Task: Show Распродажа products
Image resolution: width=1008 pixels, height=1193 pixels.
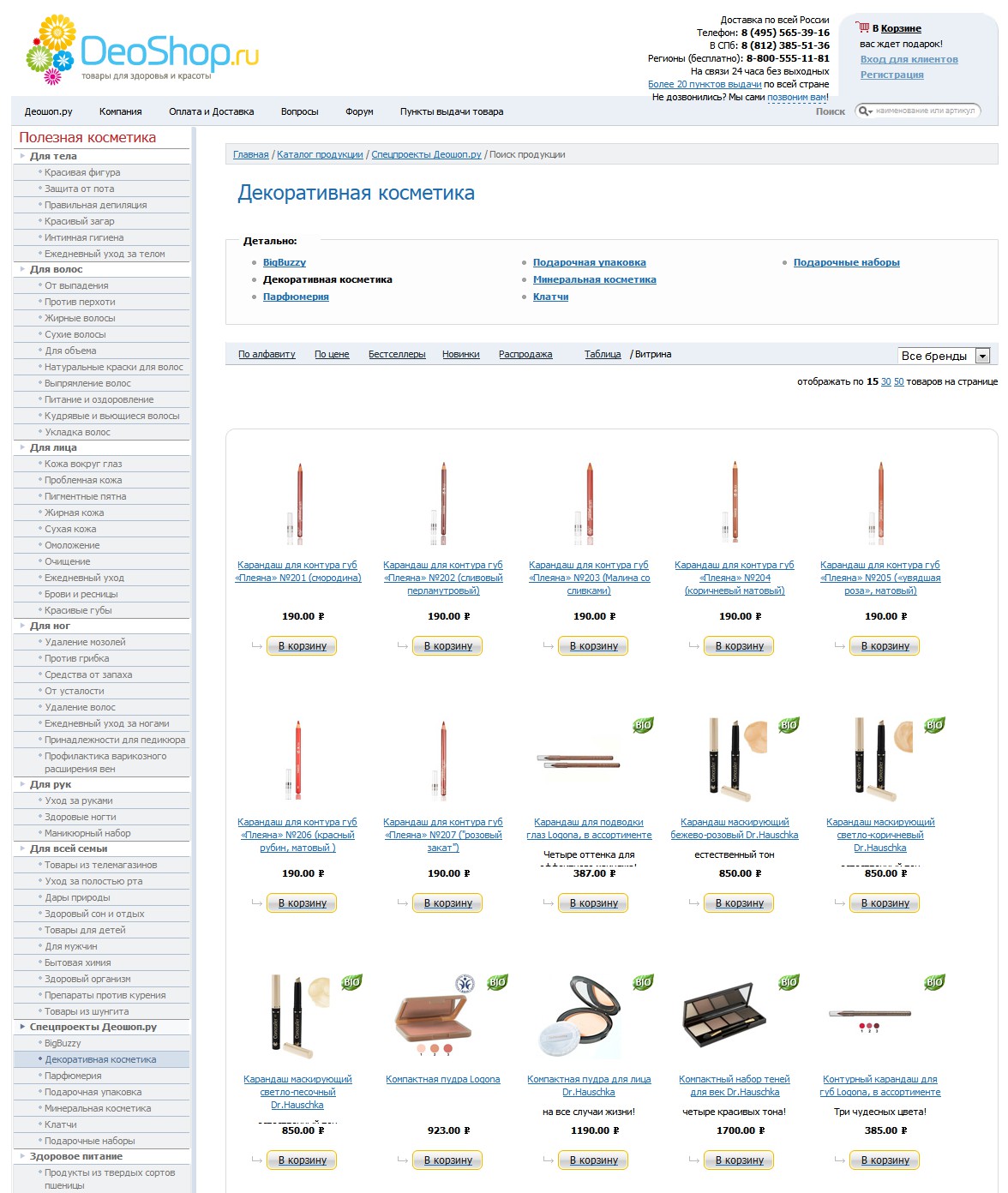Action: click(525, 354)
